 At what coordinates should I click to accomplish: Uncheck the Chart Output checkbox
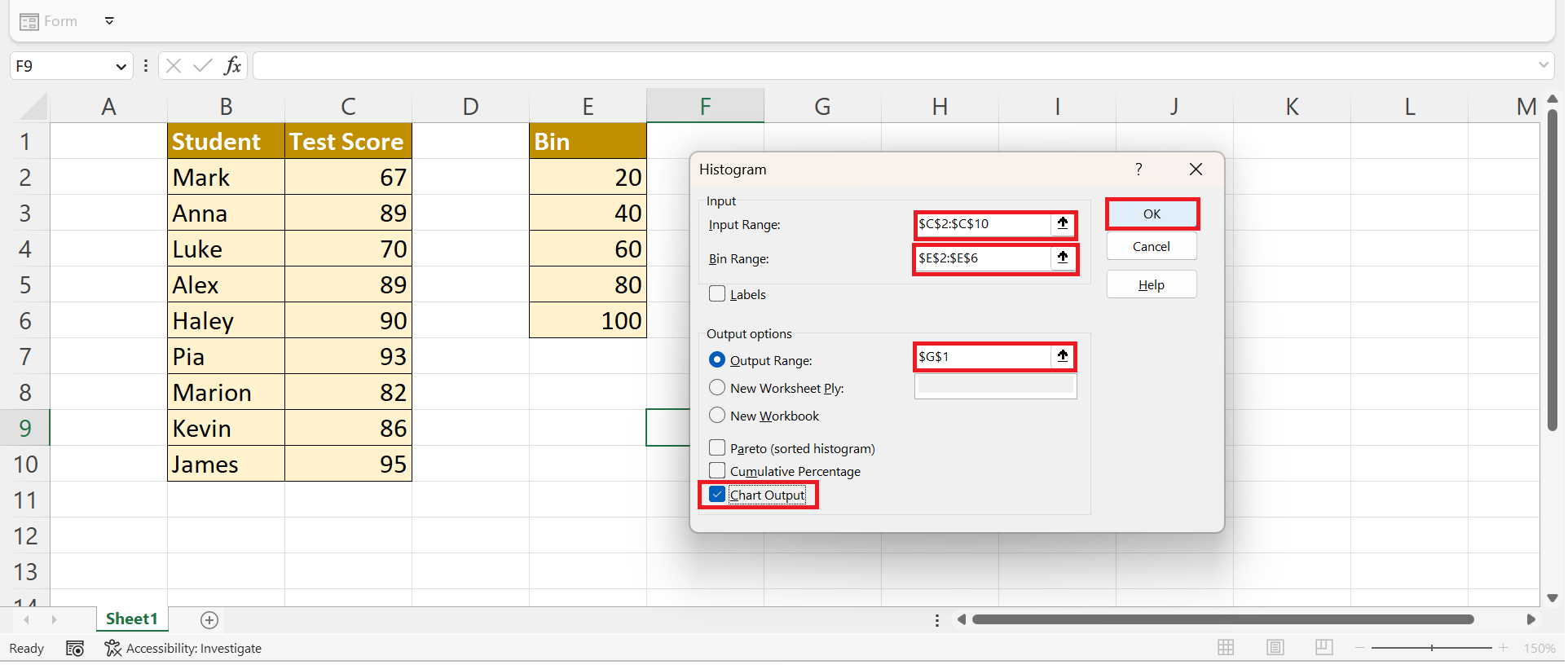[x=717, y=495]
